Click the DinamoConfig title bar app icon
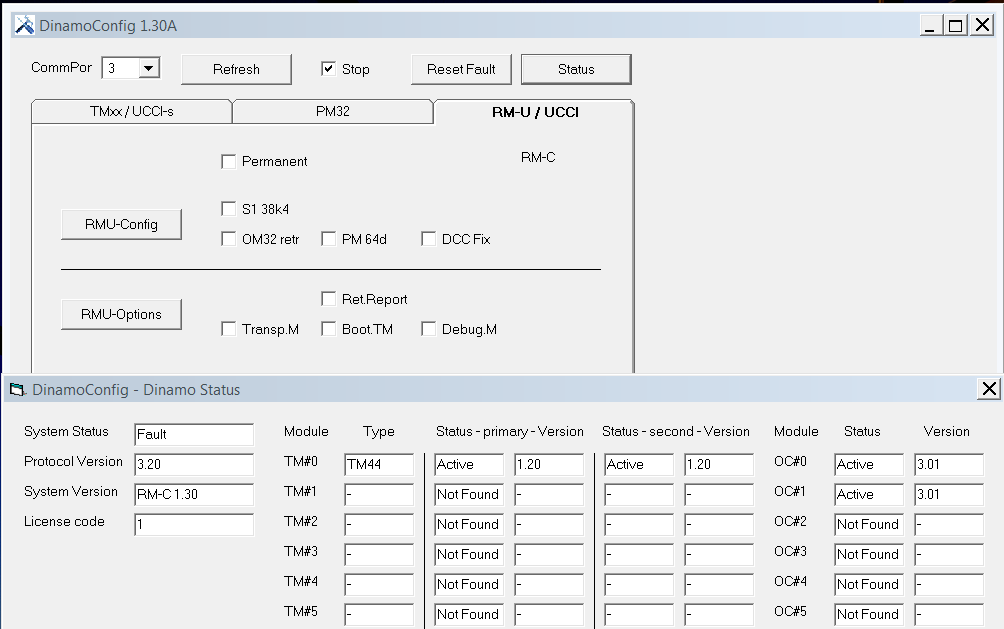Screen dimensions: 1004x629 click(x=24, y=26)
